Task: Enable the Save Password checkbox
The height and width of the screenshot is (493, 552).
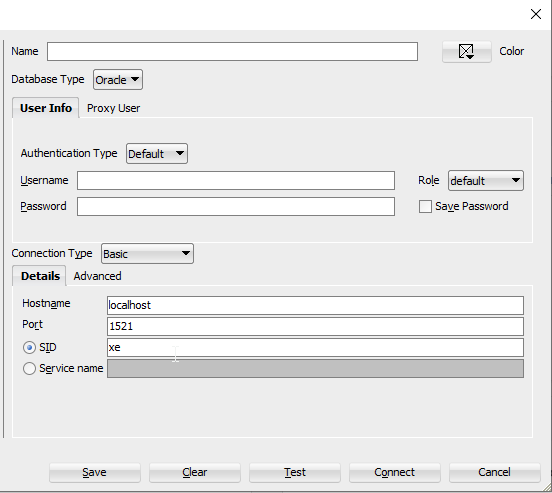Action: pyautogui.click(x=425, y=206)
